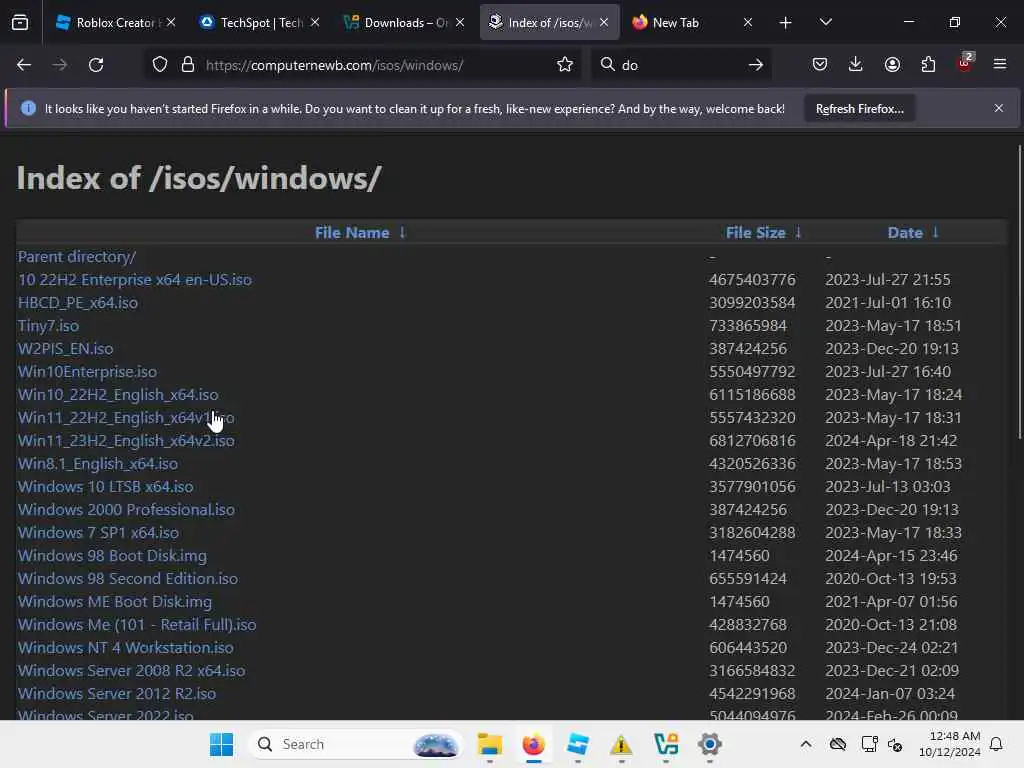Click taskbar Search box
Image resolution: width=1024 pixels, height=768 pixels.
pyautogui.click(x=356, y=744)
